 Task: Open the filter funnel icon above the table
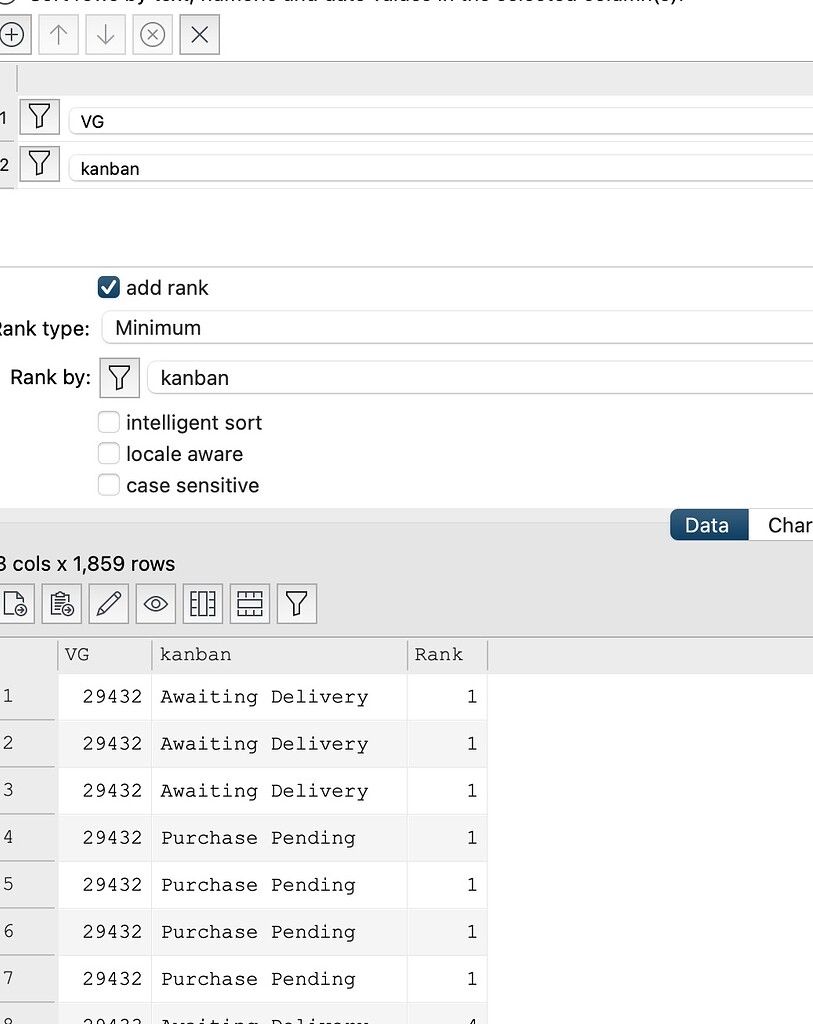[x=296, y=603]
